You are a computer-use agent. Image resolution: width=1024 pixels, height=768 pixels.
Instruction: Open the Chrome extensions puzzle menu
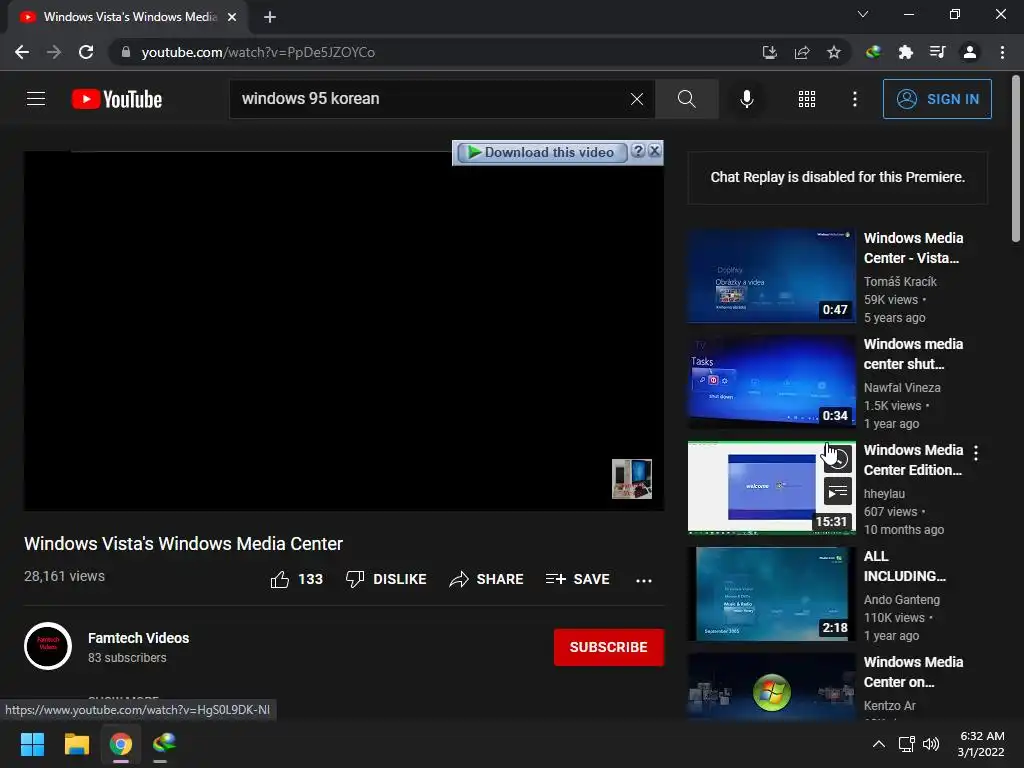(905, 52)
